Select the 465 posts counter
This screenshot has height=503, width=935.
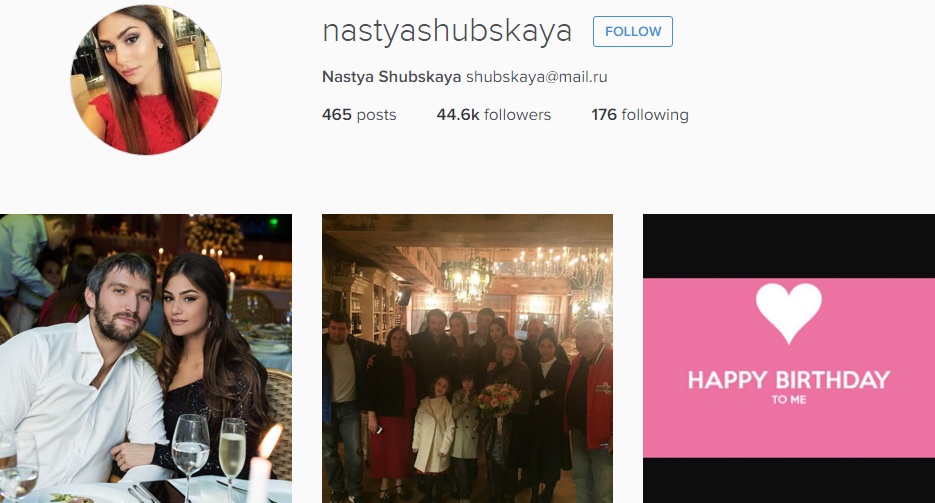click(359, 114)
